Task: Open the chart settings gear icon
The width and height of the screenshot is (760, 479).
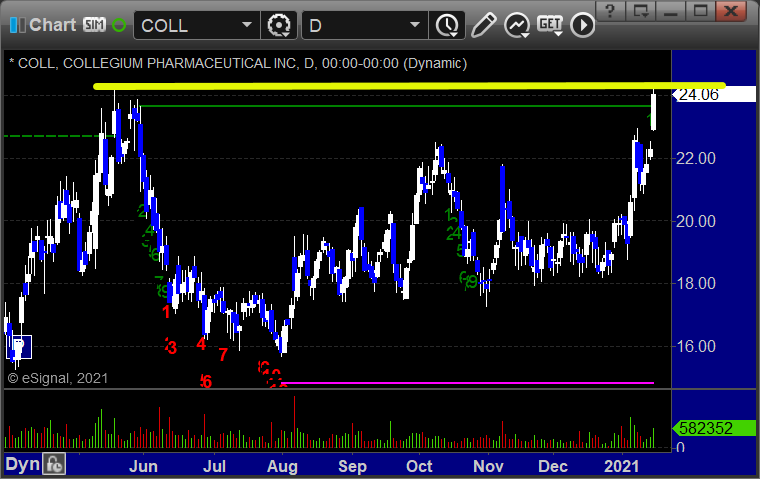Action: [x=279, y=25]
